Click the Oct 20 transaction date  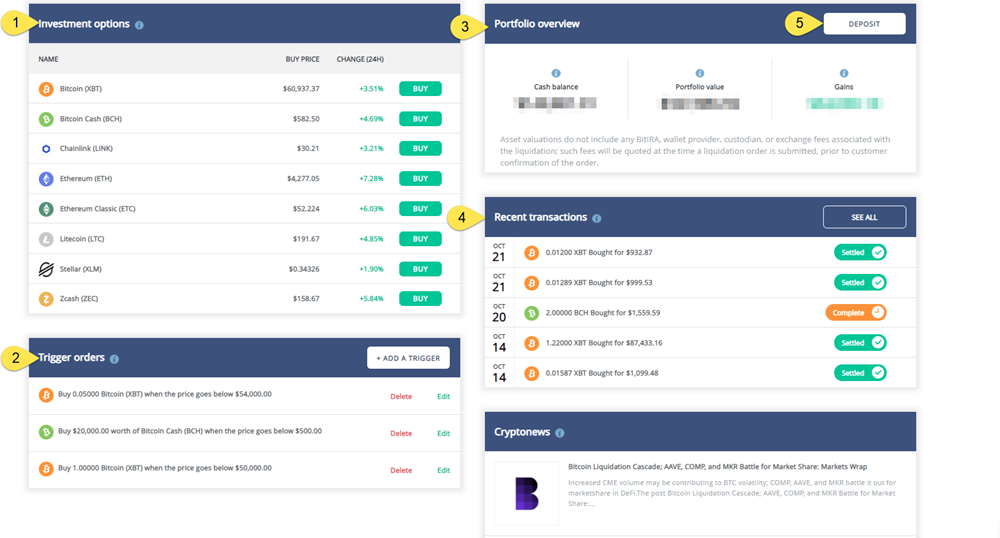click(499, 313)
